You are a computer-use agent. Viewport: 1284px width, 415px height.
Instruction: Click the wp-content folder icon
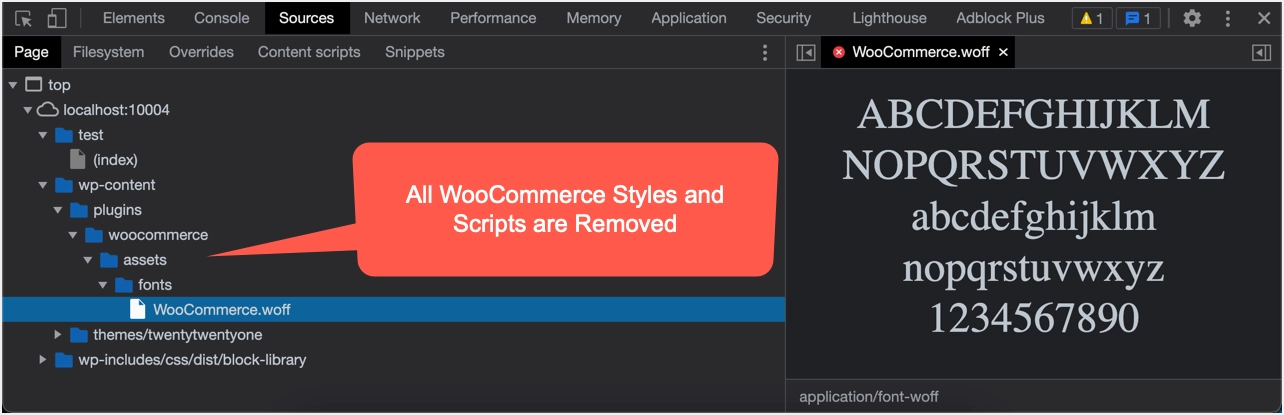point(64,185)
